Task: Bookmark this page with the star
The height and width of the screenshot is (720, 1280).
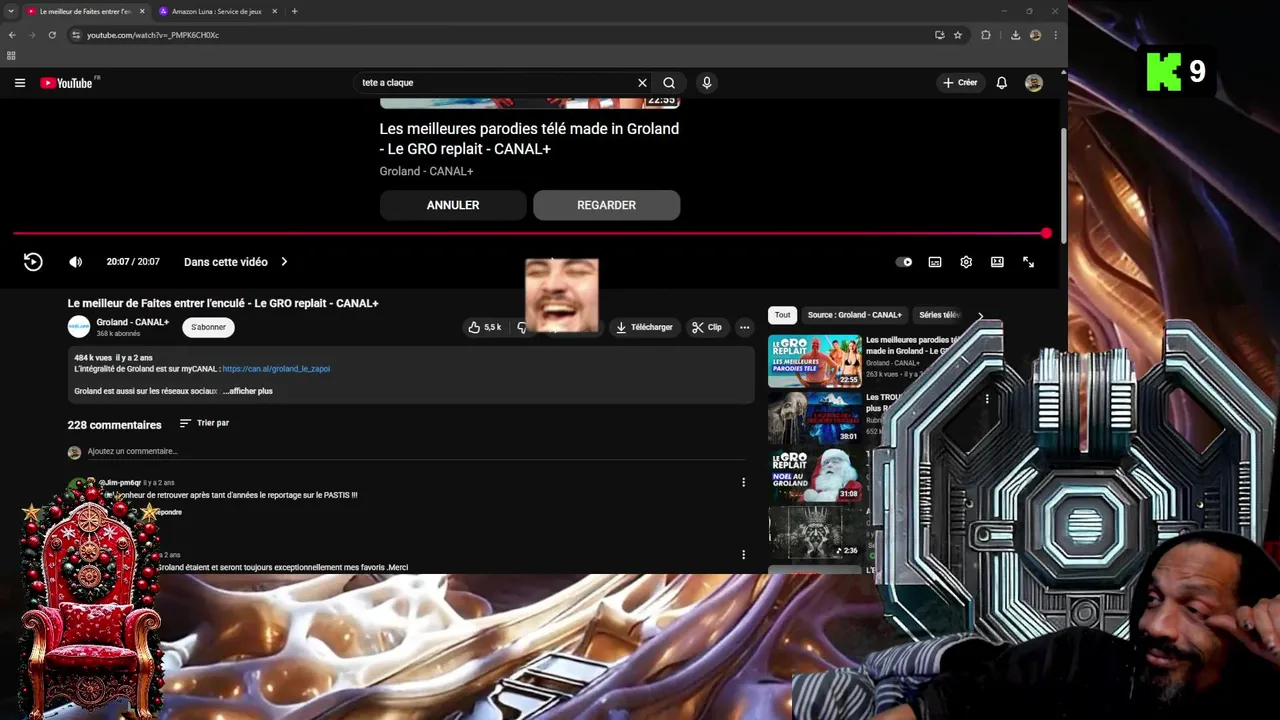Action: pos(957,35)
